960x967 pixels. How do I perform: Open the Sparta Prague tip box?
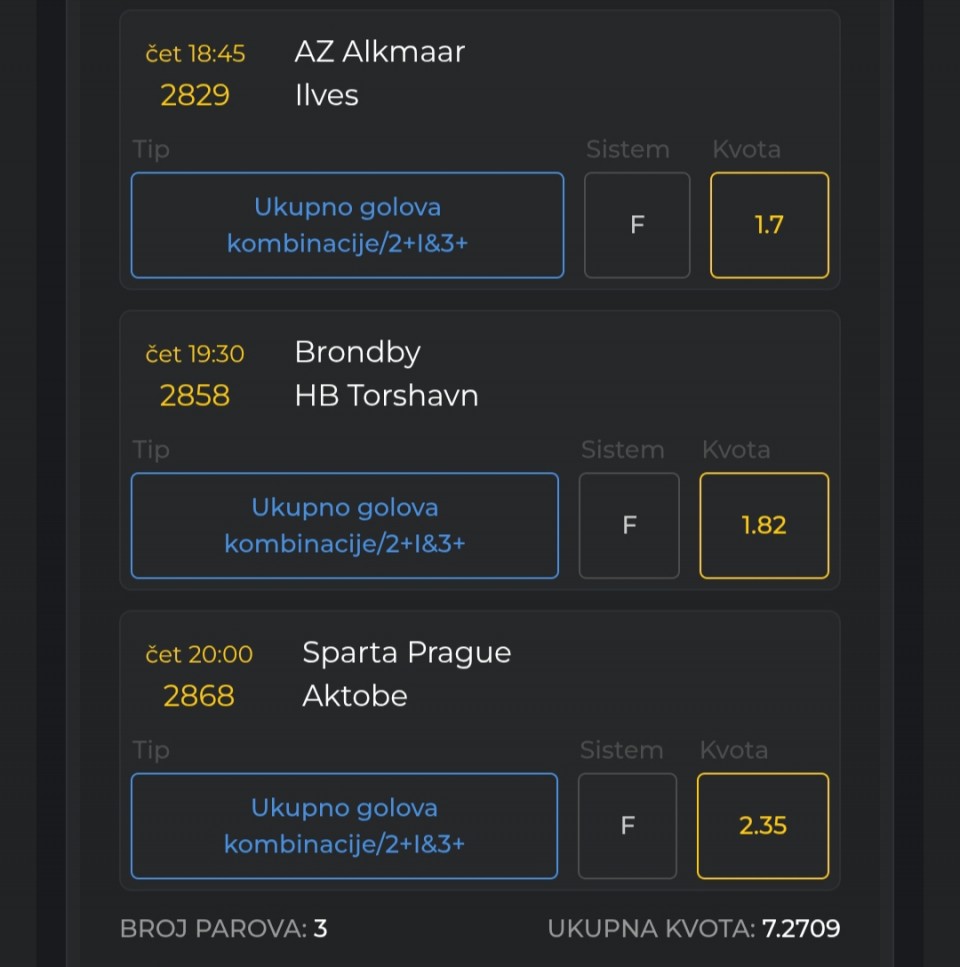[344, 826]
